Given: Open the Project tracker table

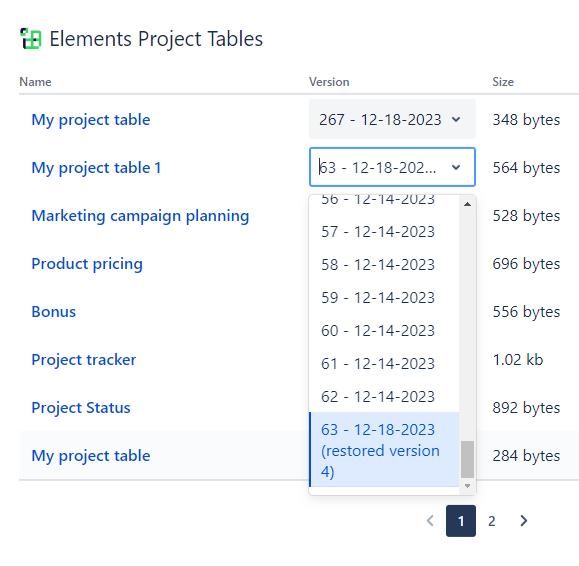Looking at the screenshot, I should (x=84, y=360).
